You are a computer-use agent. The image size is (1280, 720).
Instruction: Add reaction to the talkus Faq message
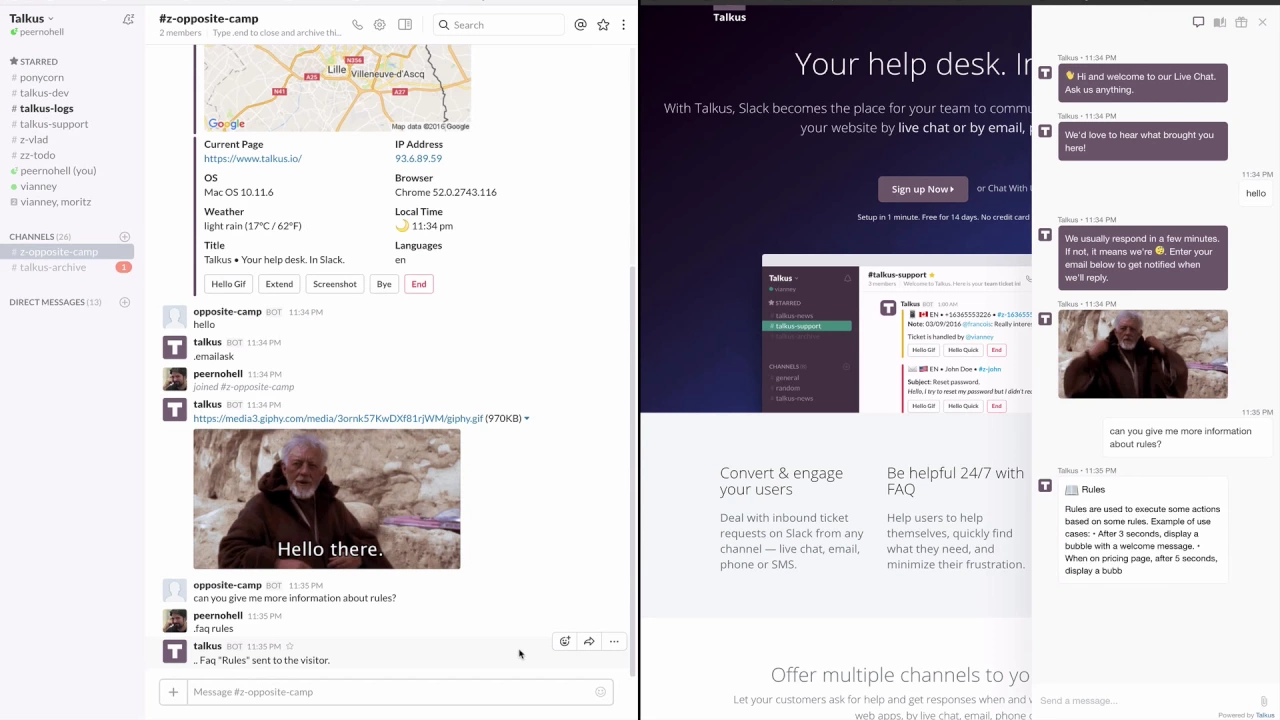(x=565, y=641)
